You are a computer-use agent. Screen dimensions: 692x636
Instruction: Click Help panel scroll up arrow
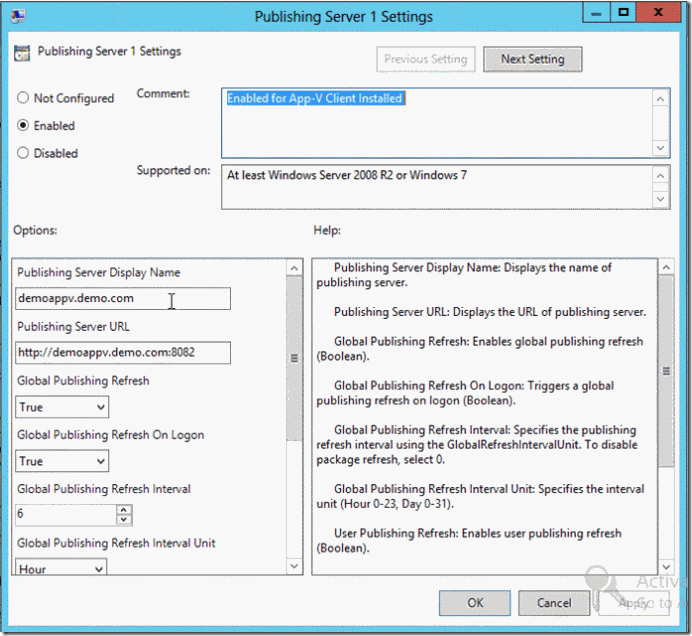(666, 267)
